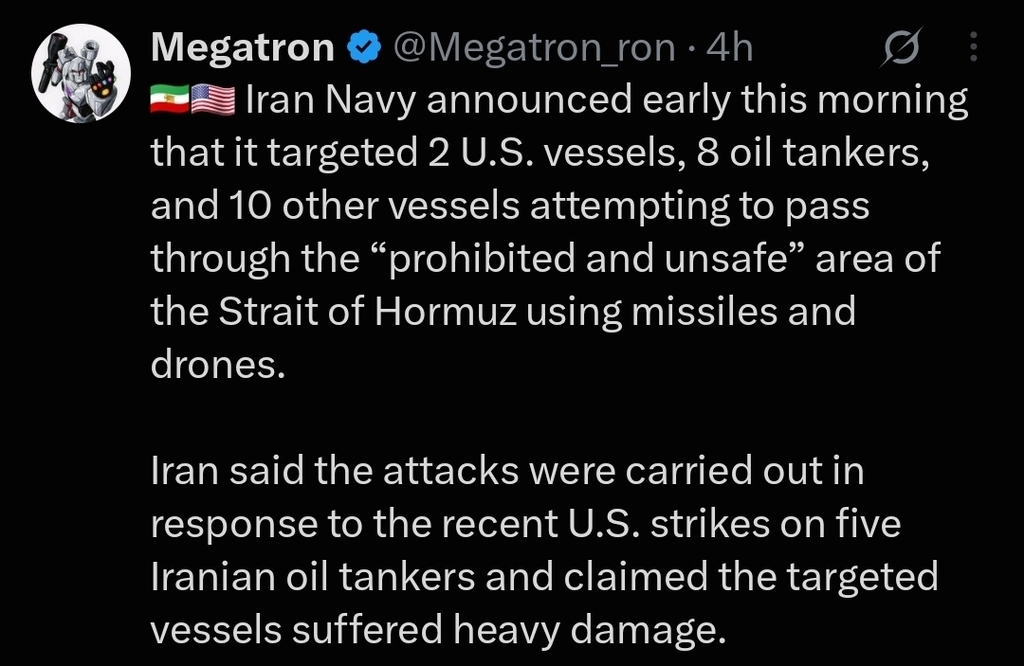
Task: Open the Megatron display name link
Action: (x=243, y=48)
